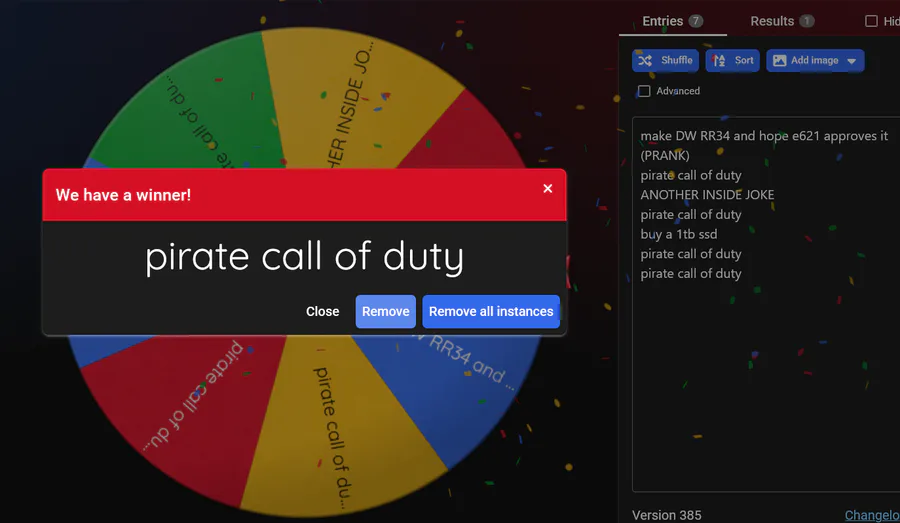The width and height of the screenshot is (900, 523).
Task: Click the Entries count badge showing 7
Action: point(696,21)
